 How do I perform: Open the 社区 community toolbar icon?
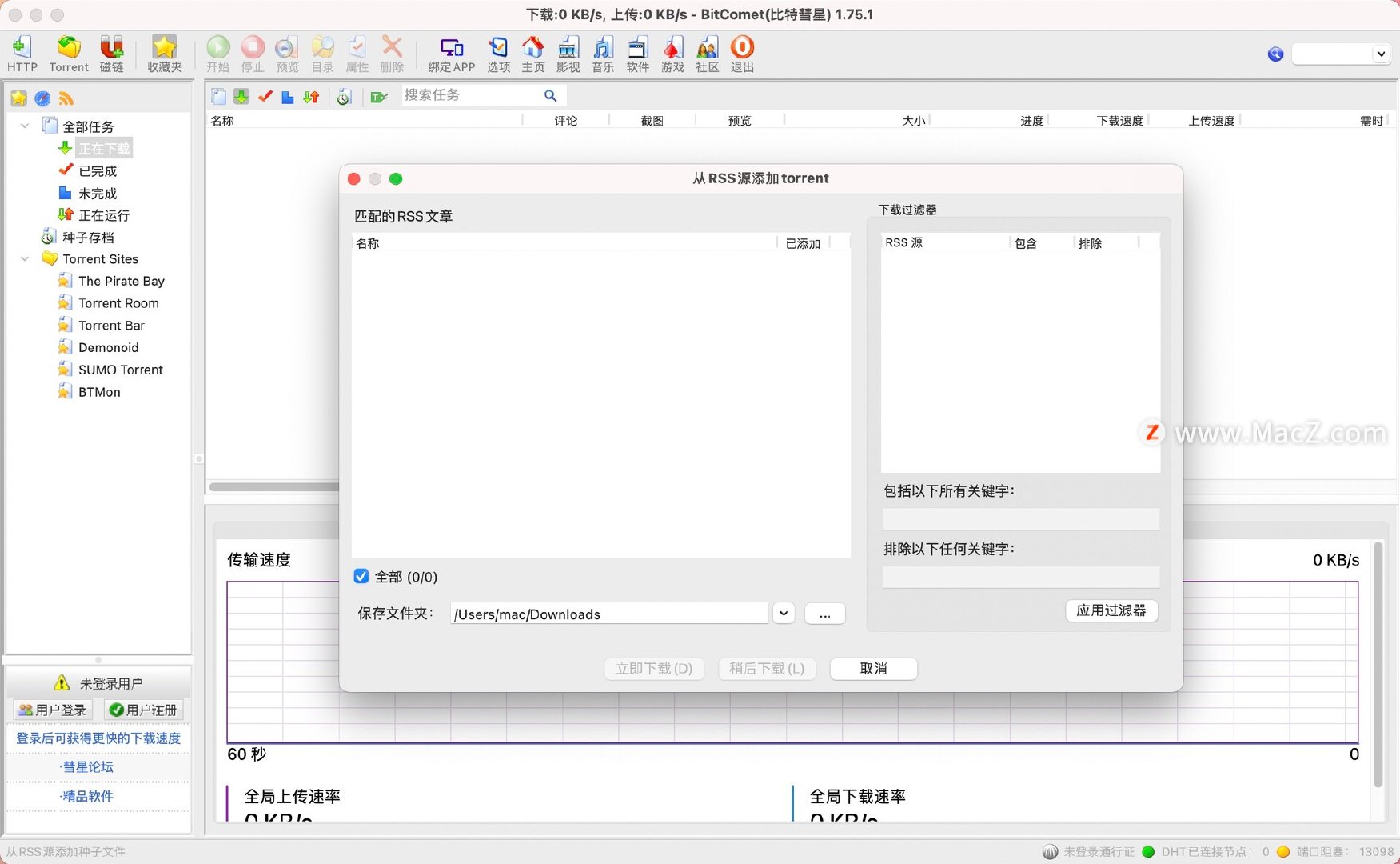(707, 53)
